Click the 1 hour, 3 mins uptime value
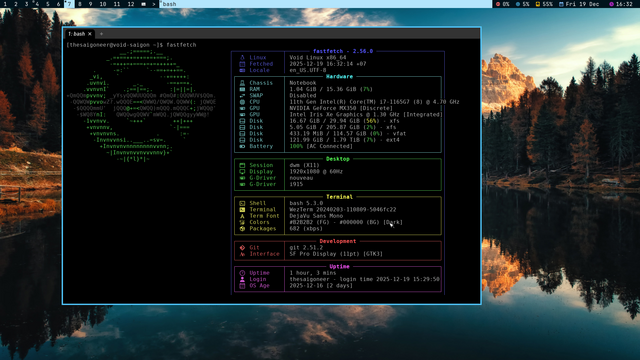 pos(313,273)
